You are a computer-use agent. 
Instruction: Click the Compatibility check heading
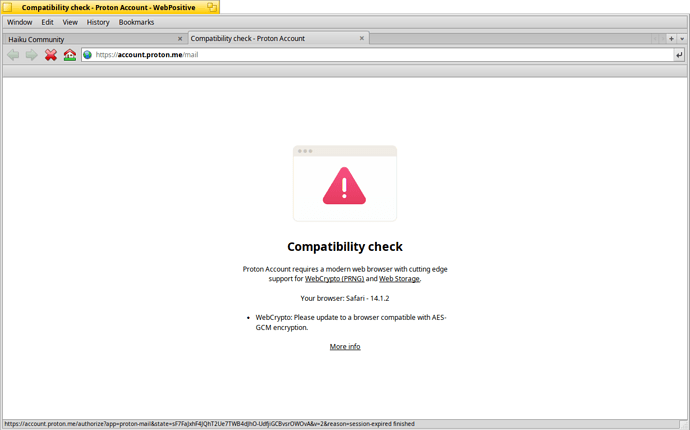tap(345, 246)
